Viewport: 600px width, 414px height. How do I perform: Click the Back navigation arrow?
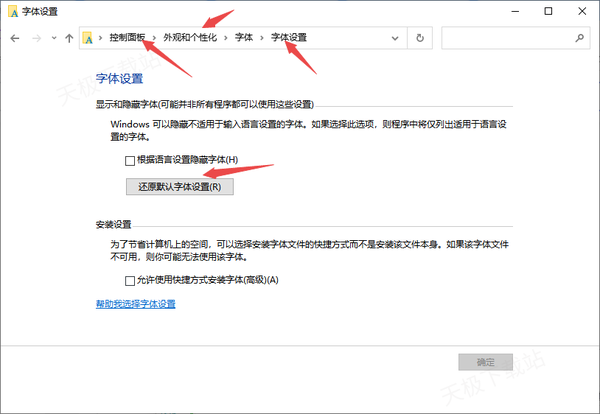pos(15,38)
